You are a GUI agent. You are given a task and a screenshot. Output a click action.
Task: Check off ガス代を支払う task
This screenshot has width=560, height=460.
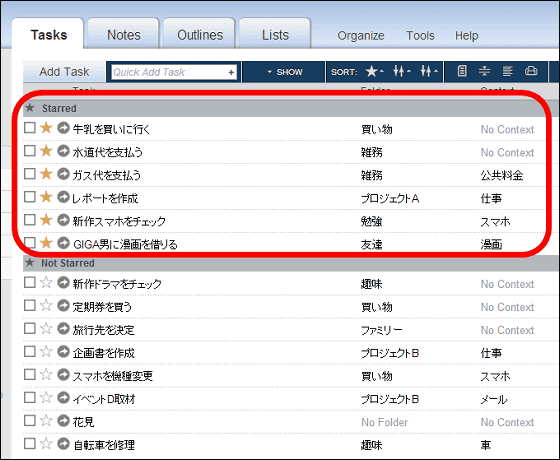point(30,174)
